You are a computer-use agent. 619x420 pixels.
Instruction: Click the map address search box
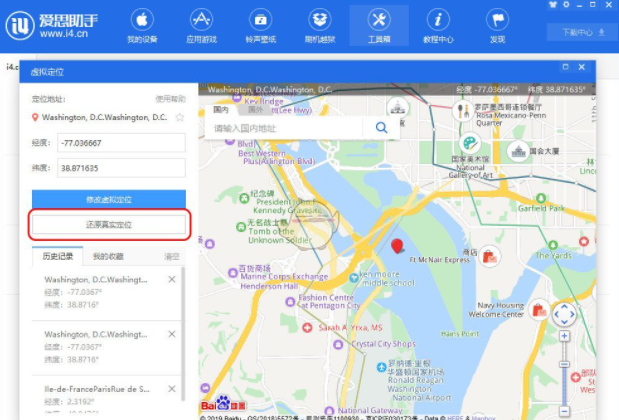[284, 128]
